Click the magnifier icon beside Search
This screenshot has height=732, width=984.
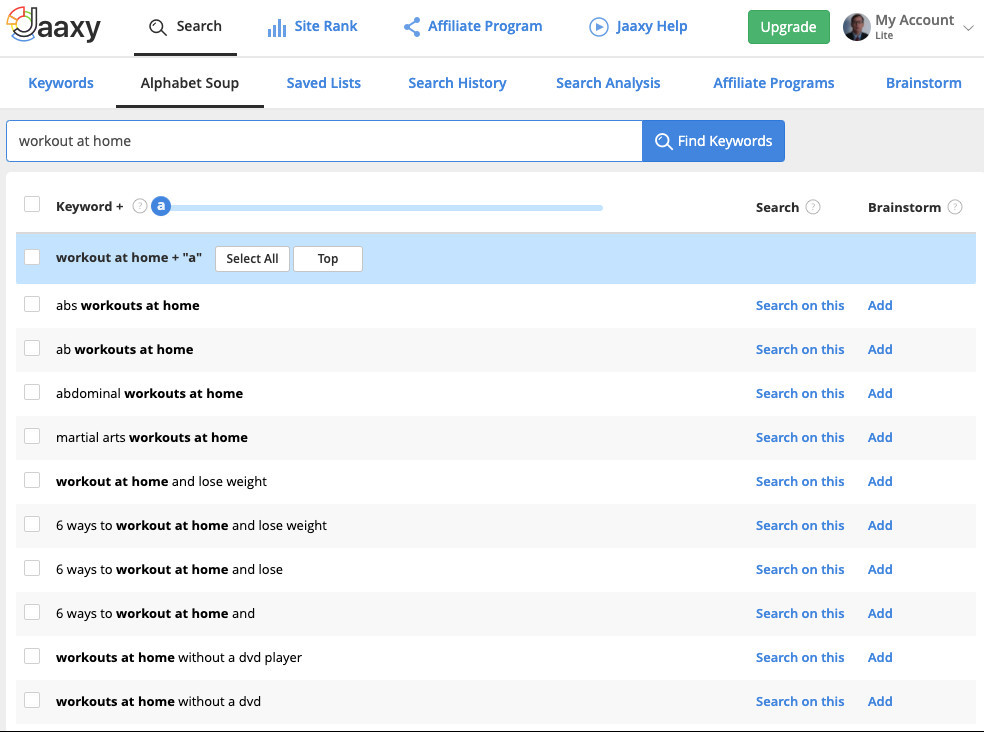158,27
